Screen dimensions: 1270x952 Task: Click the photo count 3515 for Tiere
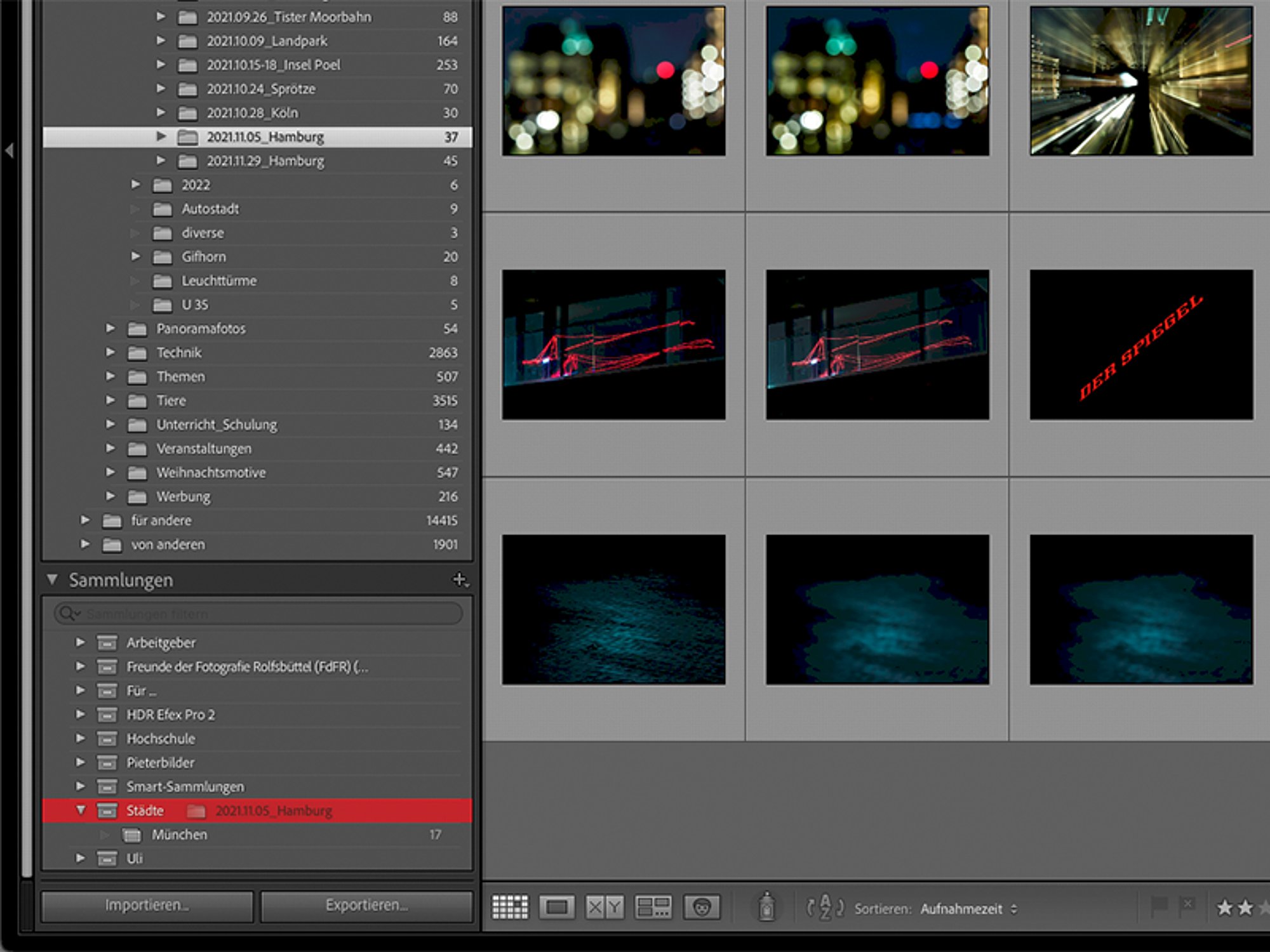click(x=444, y=400)
